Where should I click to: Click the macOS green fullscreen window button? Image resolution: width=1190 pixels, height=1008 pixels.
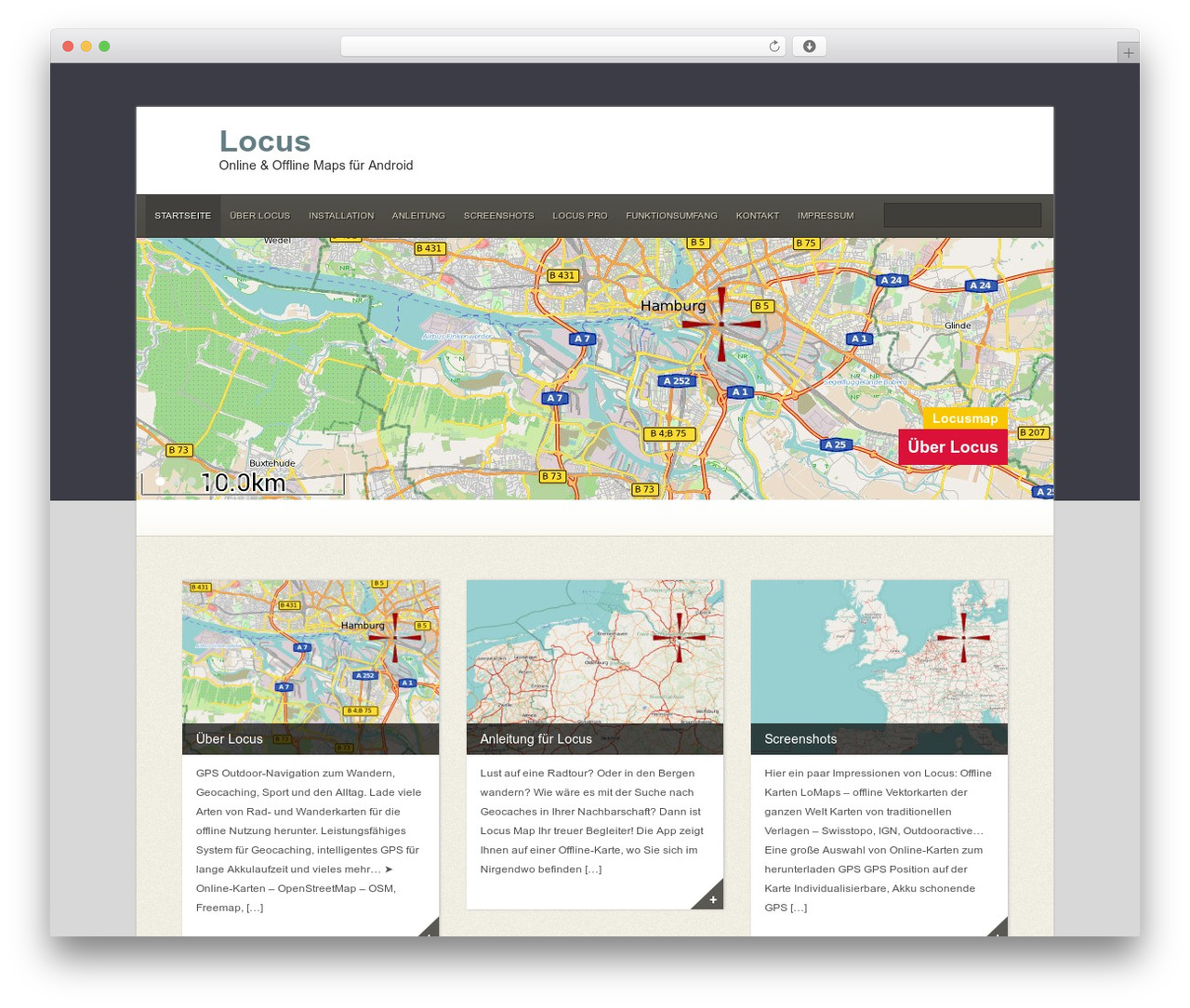pyautogui.click(x=104, y=46)
